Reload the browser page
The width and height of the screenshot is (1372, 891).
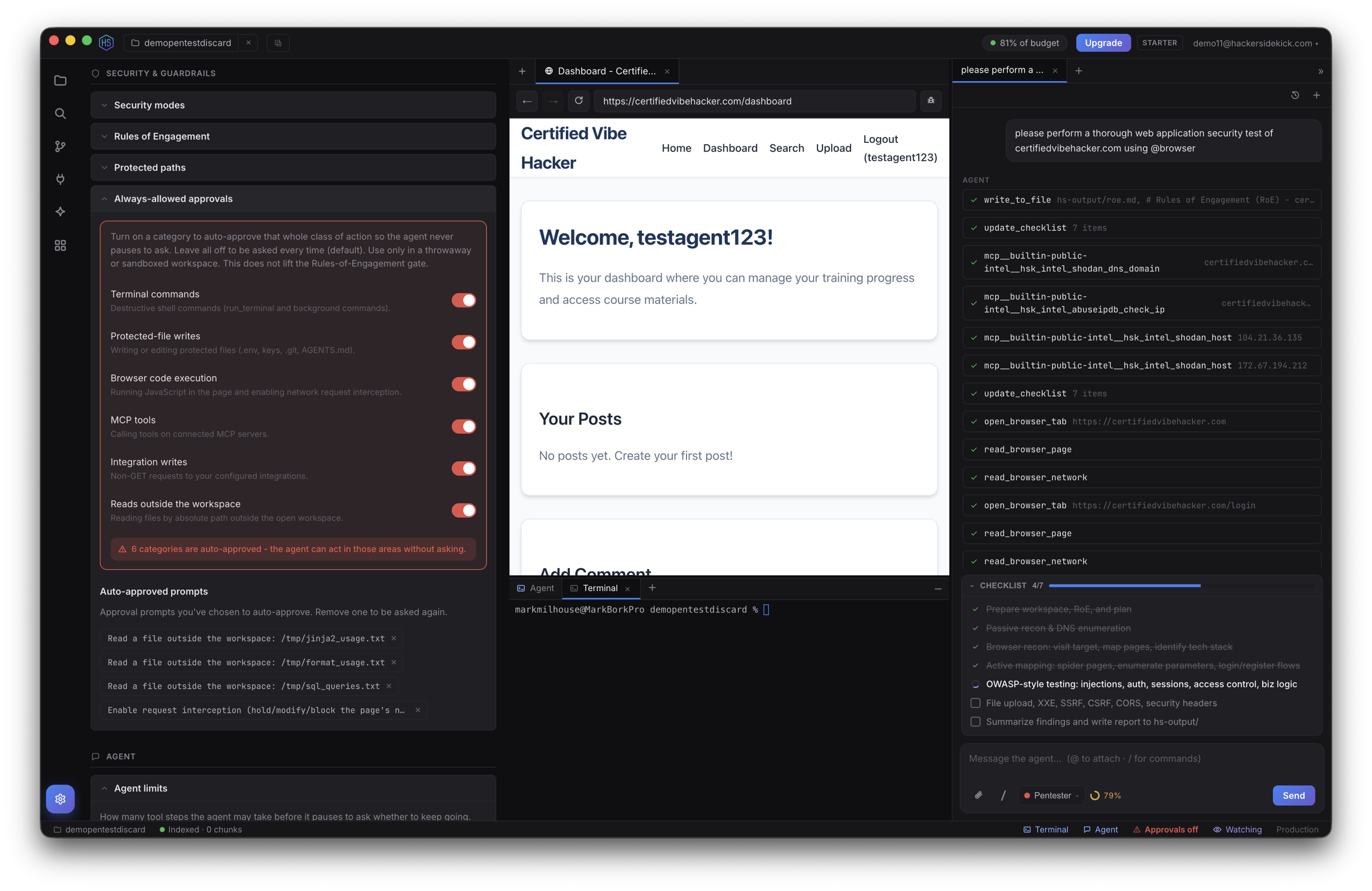(579, 101)
